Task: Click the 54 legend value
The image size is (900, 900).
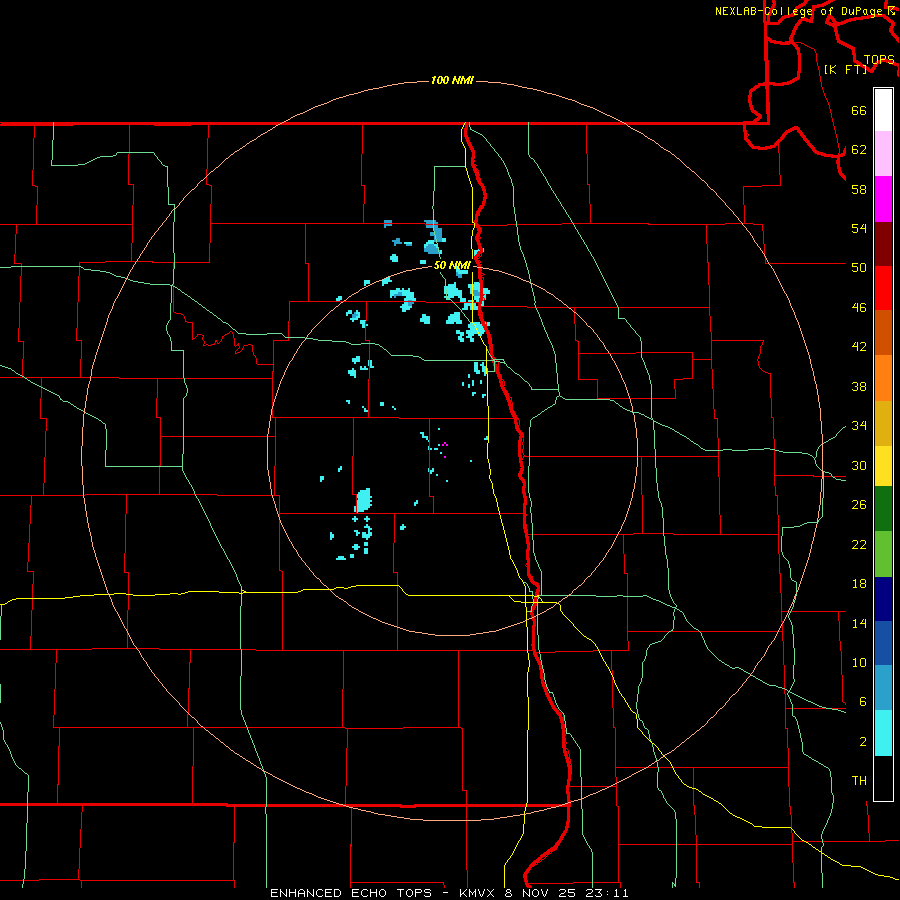Action: pos(859,228)
